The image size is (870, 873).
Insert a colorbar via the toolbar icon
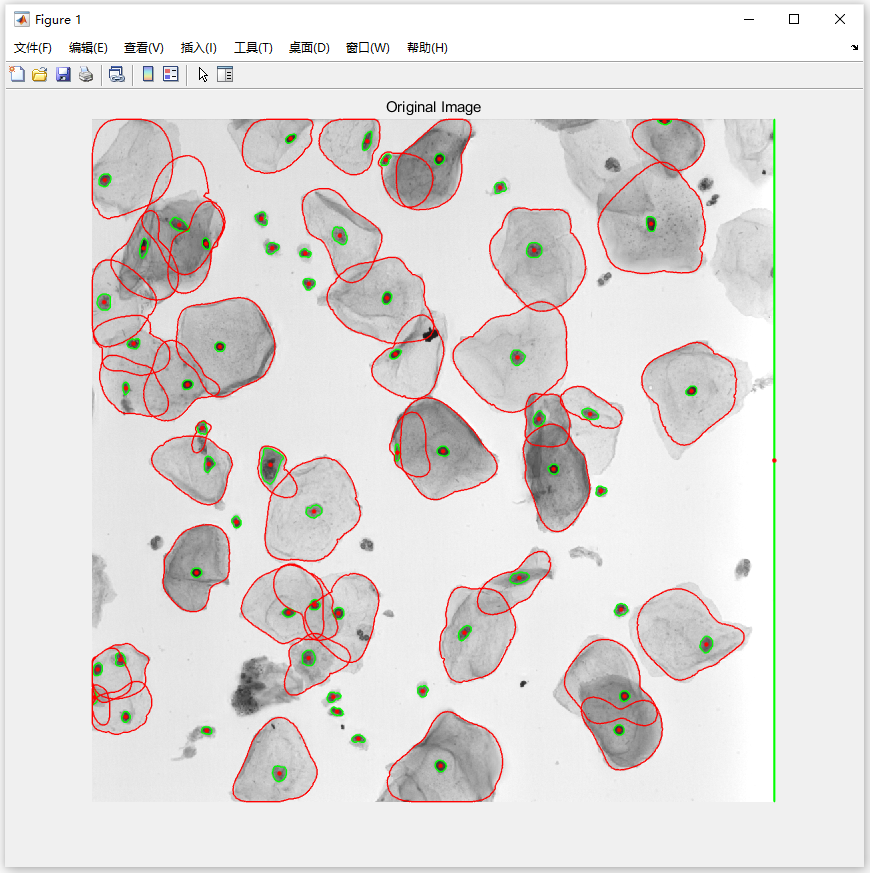point(148,74)
